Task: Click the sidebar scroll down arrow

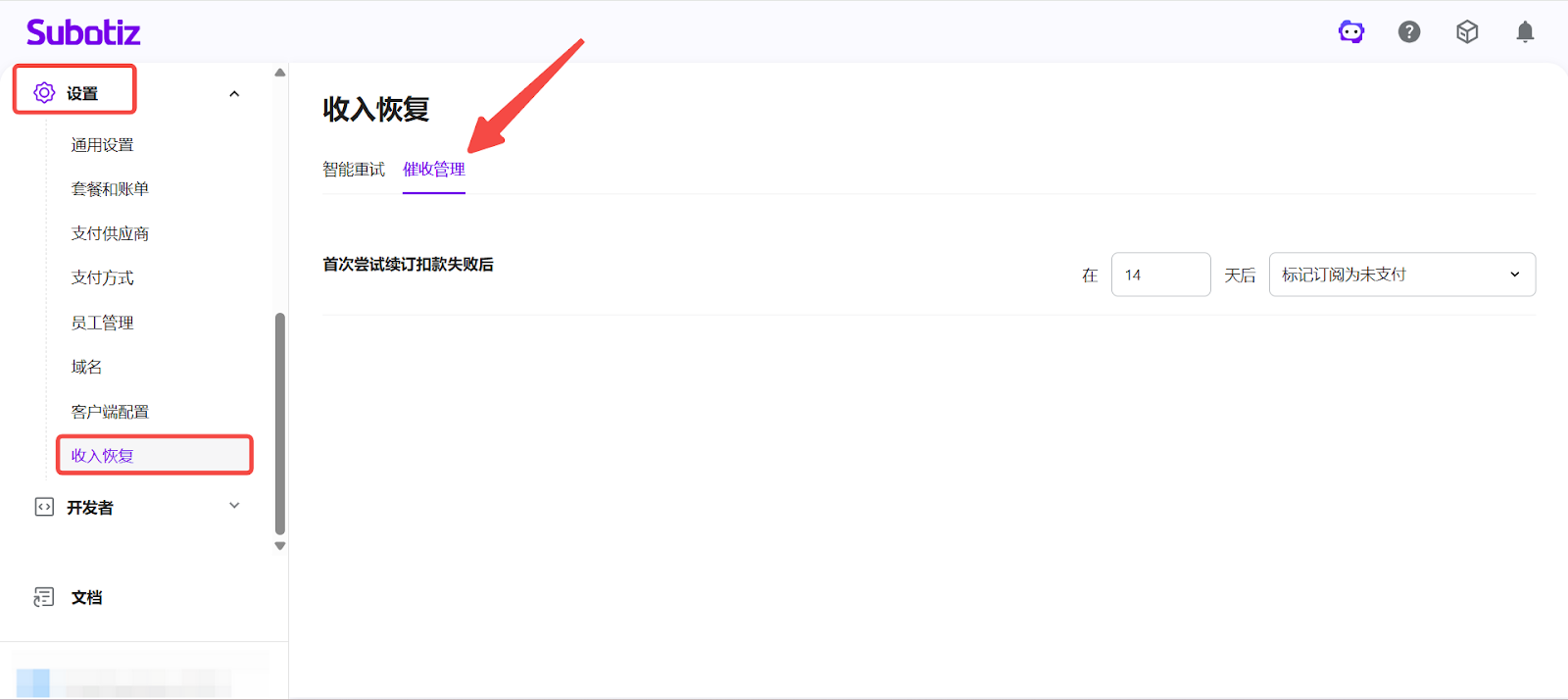Action: coord(280,546)
